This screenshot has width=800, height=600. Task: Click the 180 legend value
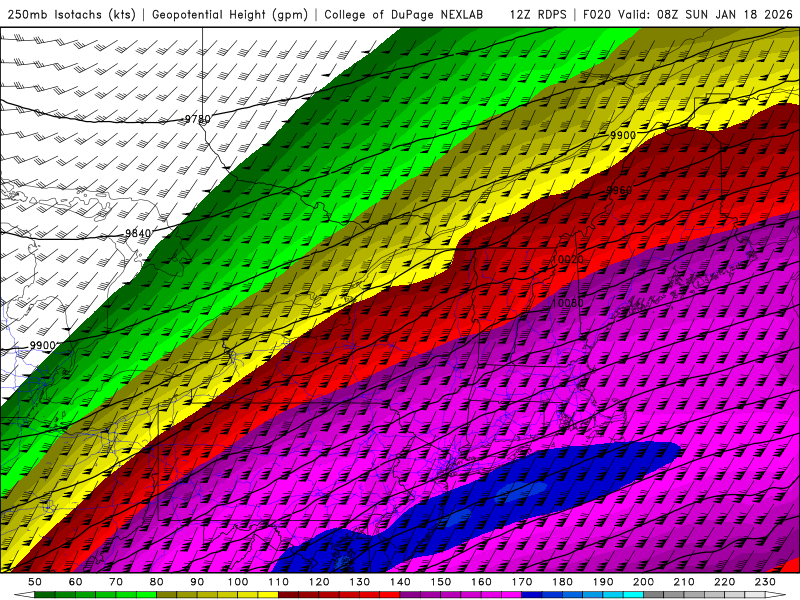562,582
